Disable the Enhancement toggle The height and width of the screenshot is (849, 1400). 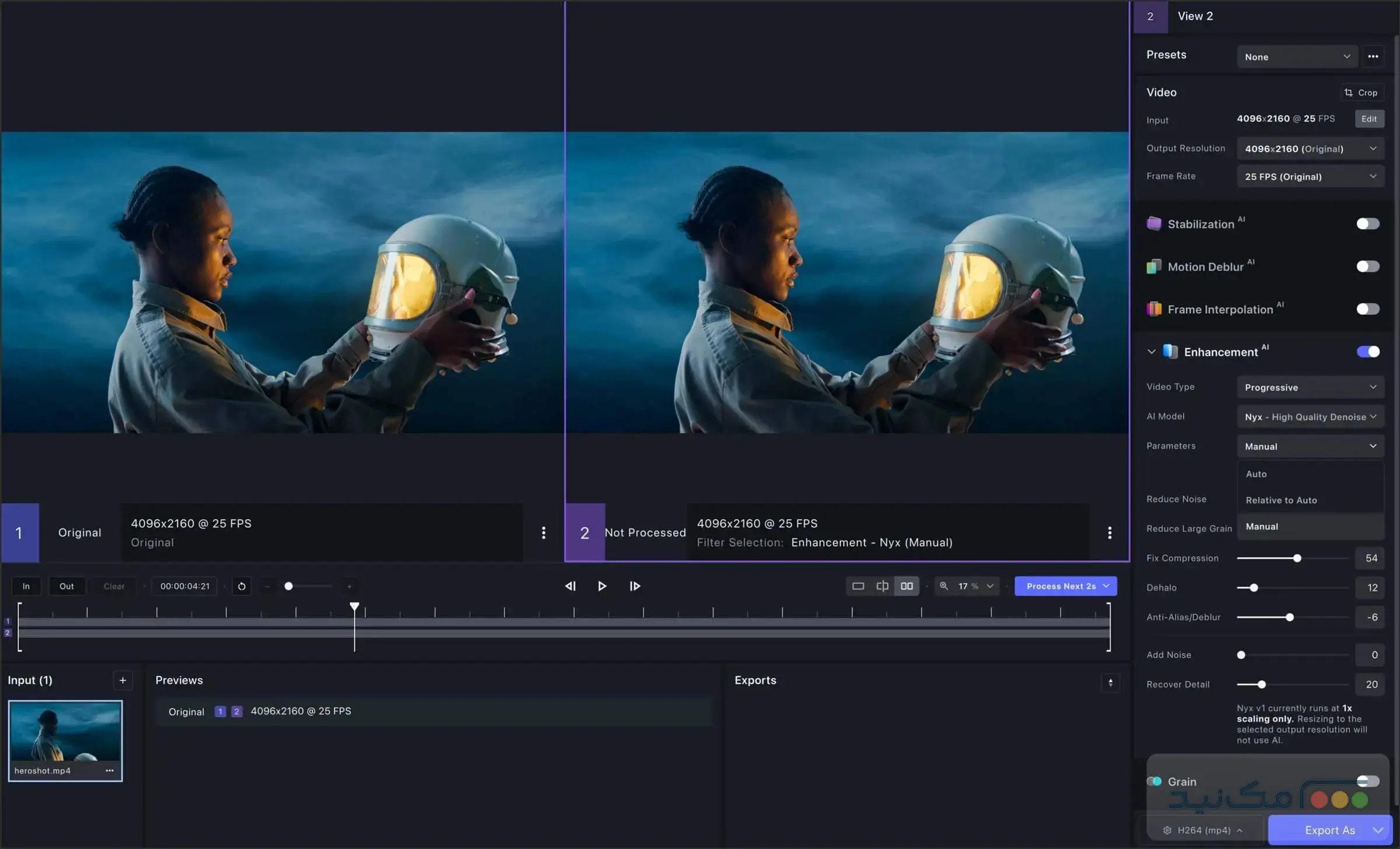point(1367,351)
